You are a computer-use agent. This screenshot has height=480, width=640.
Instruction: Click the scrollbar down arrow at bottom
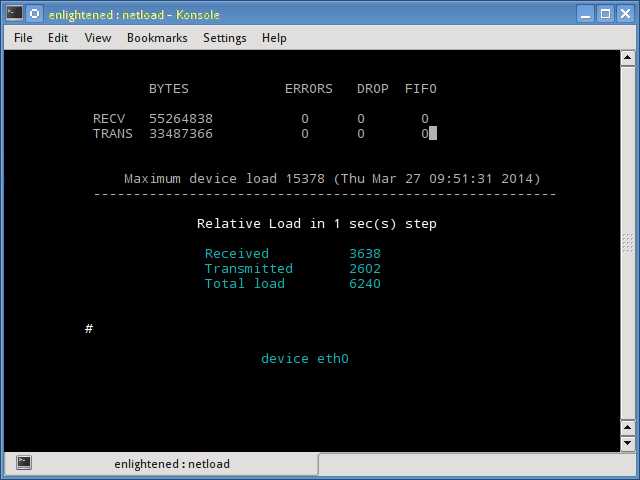tap(627, 443)
